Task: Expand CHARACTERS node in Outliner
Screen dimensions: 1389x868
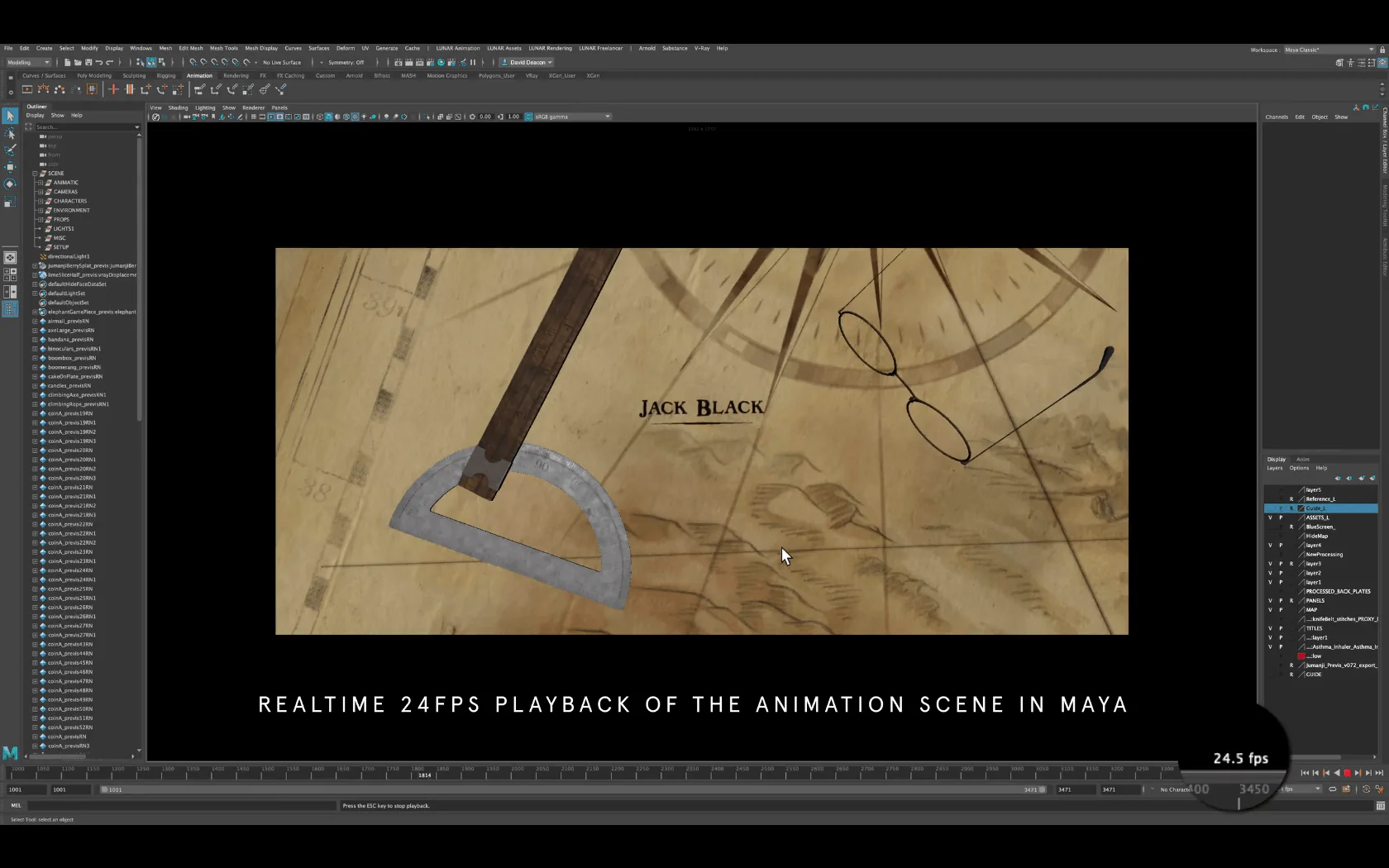Action: tap(40, 201)
